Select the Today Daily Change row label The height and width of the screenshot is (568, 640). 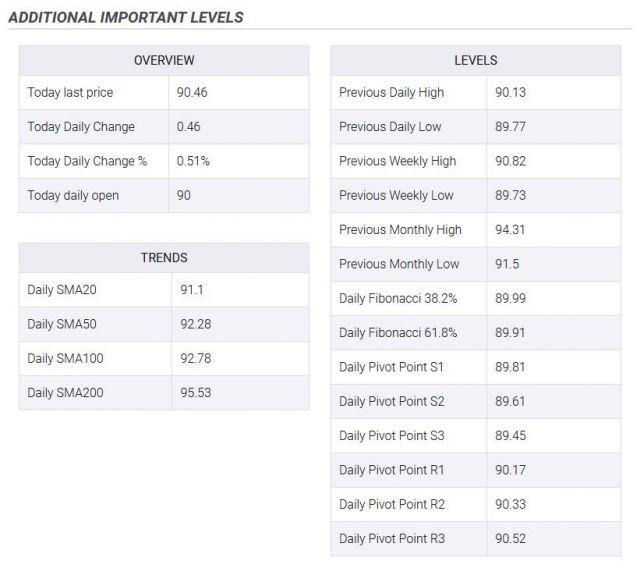[x=81, y=127]
